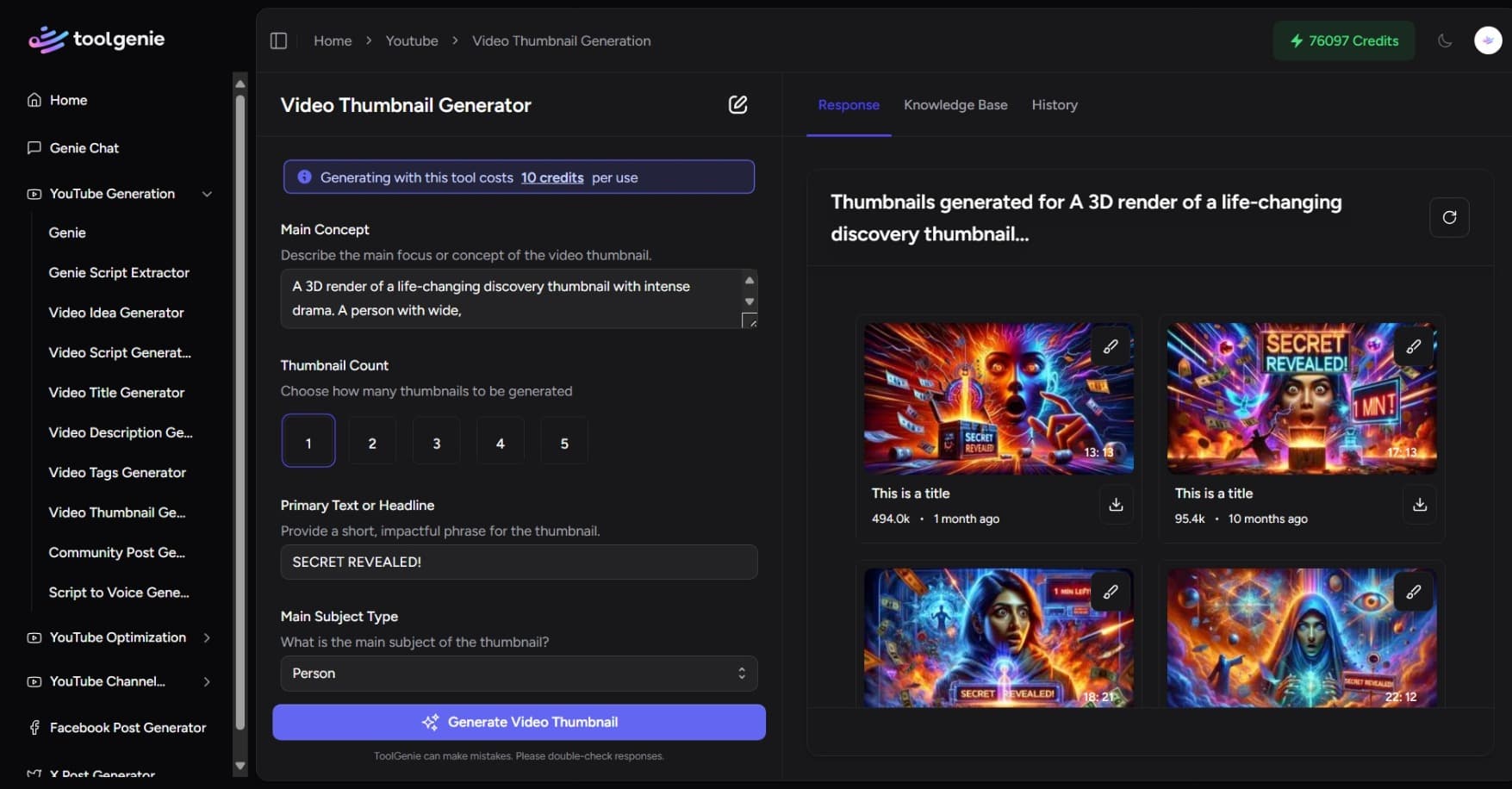Open Community Post Generator item
The width and height of the screenshot is (1512, 789).
117,552
